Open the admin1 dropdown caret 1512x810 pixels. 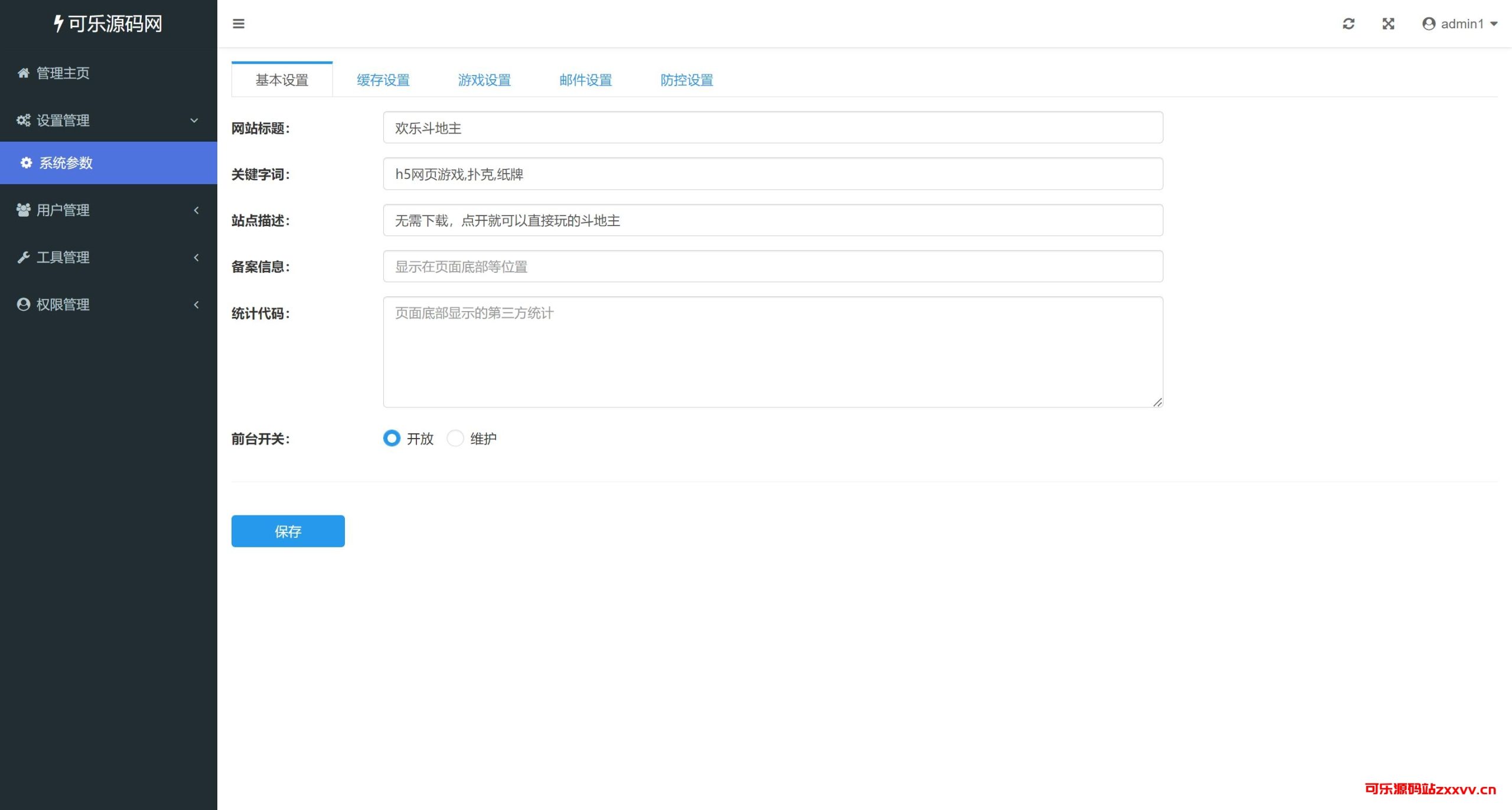1494,24
